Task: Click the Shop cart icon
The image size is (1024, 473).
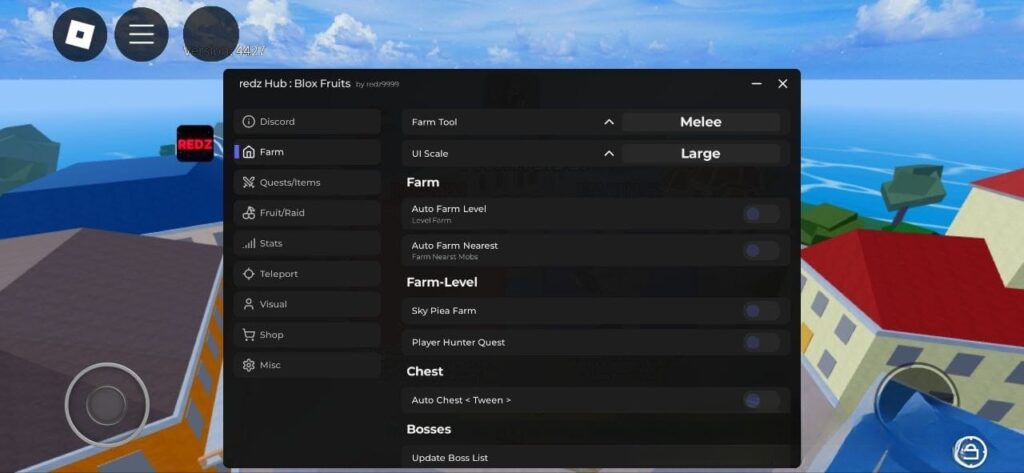Action: [248, 334]
